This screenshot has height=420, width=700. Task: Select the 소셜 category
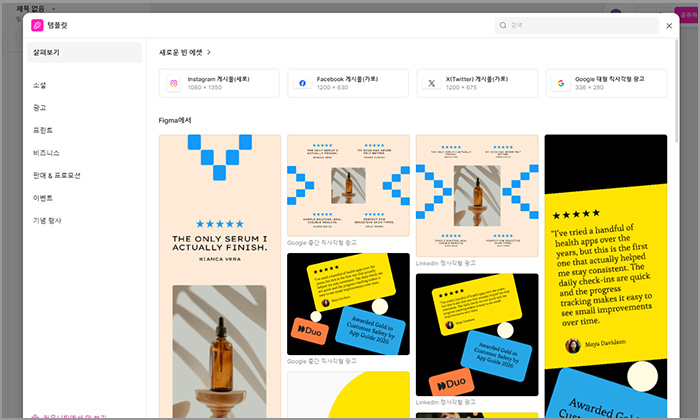pyautogui.click(x=39, y=85)
